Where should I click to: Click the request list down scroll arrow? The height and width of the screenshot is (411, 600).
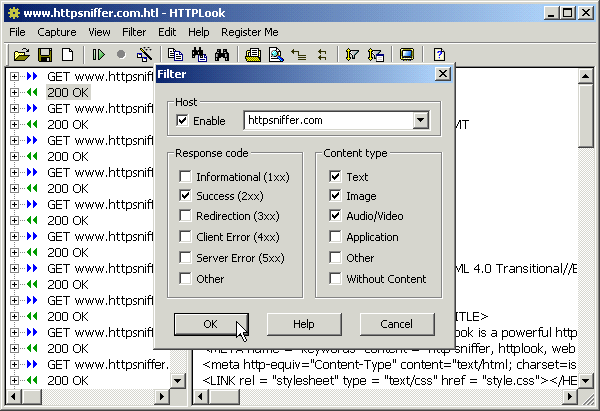point(177,380)
